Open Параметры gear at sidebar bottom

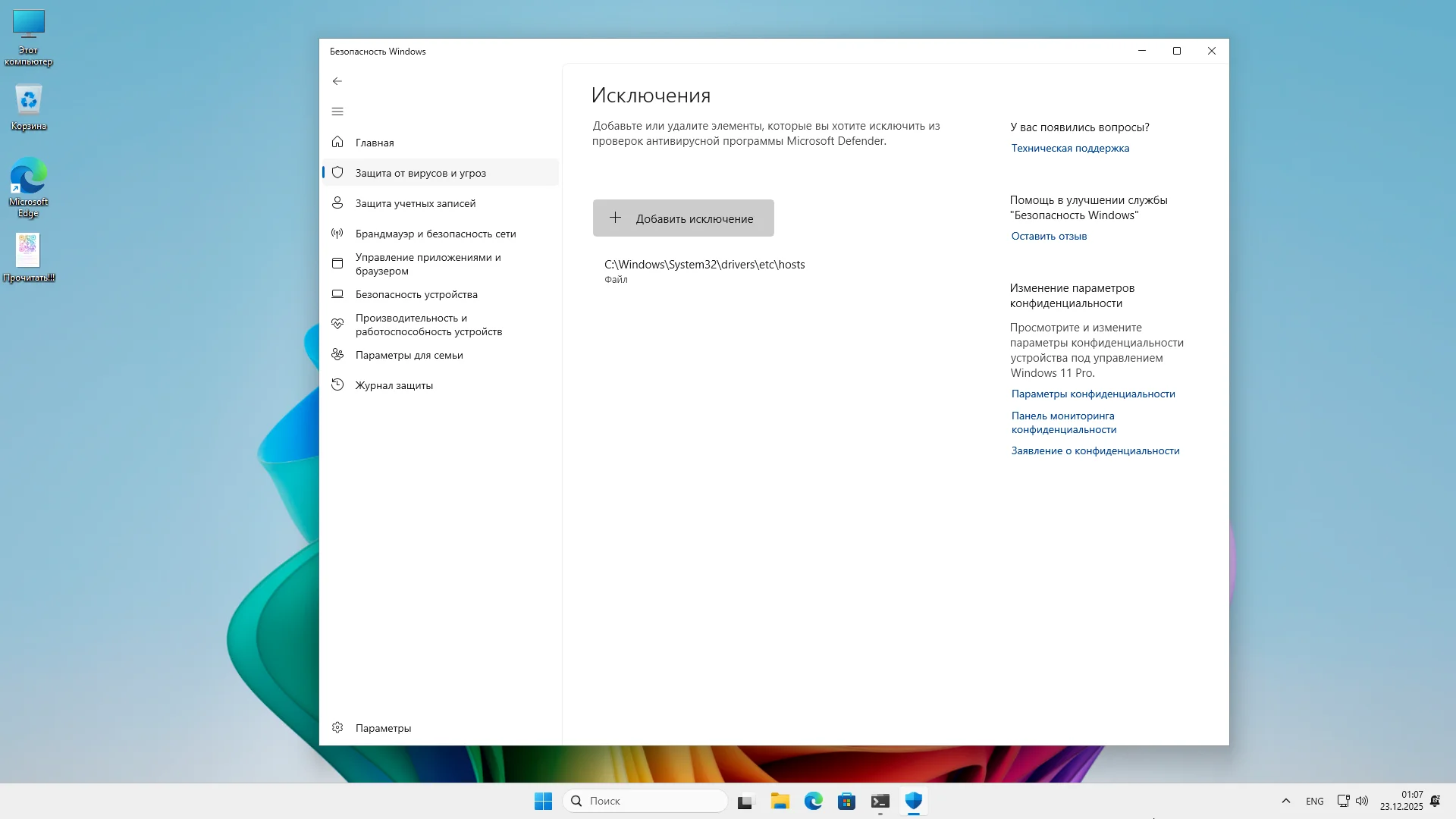(382, 728)
